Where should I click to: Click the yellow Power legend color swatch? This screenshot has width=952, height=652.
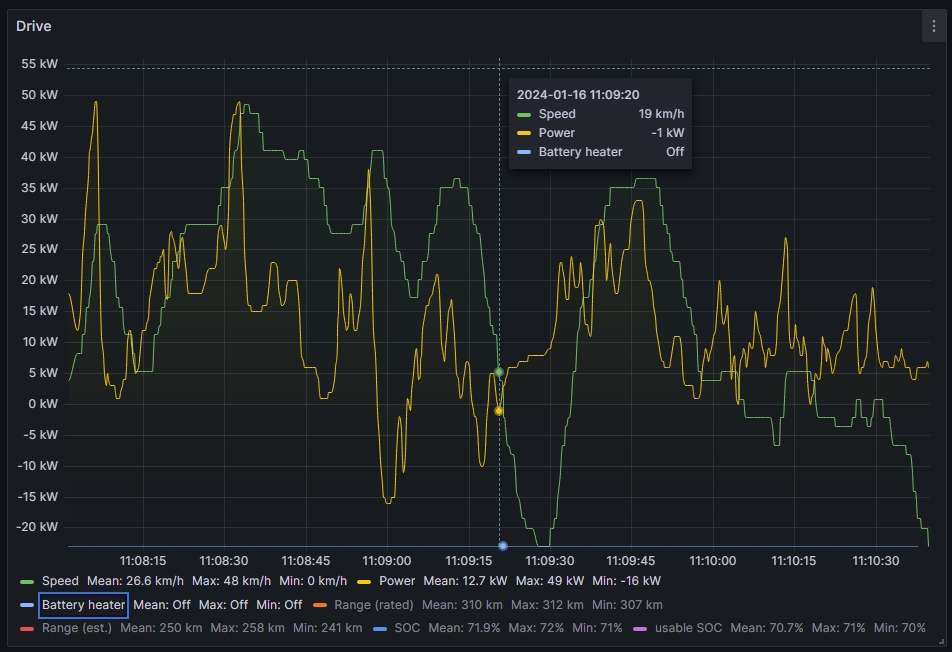[x=364, y=582]
